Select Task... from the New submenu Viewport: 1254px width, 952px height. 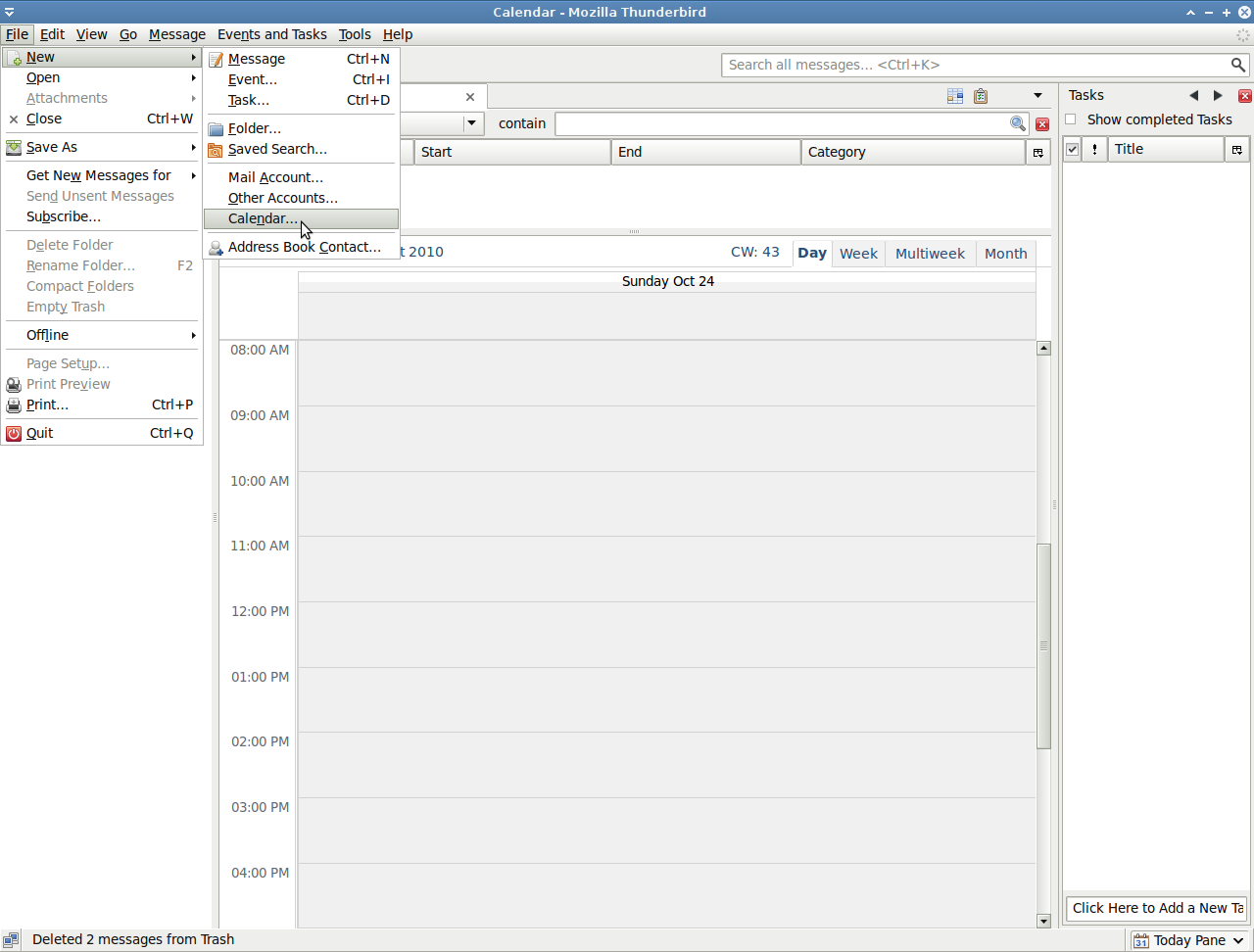point(301,100)
